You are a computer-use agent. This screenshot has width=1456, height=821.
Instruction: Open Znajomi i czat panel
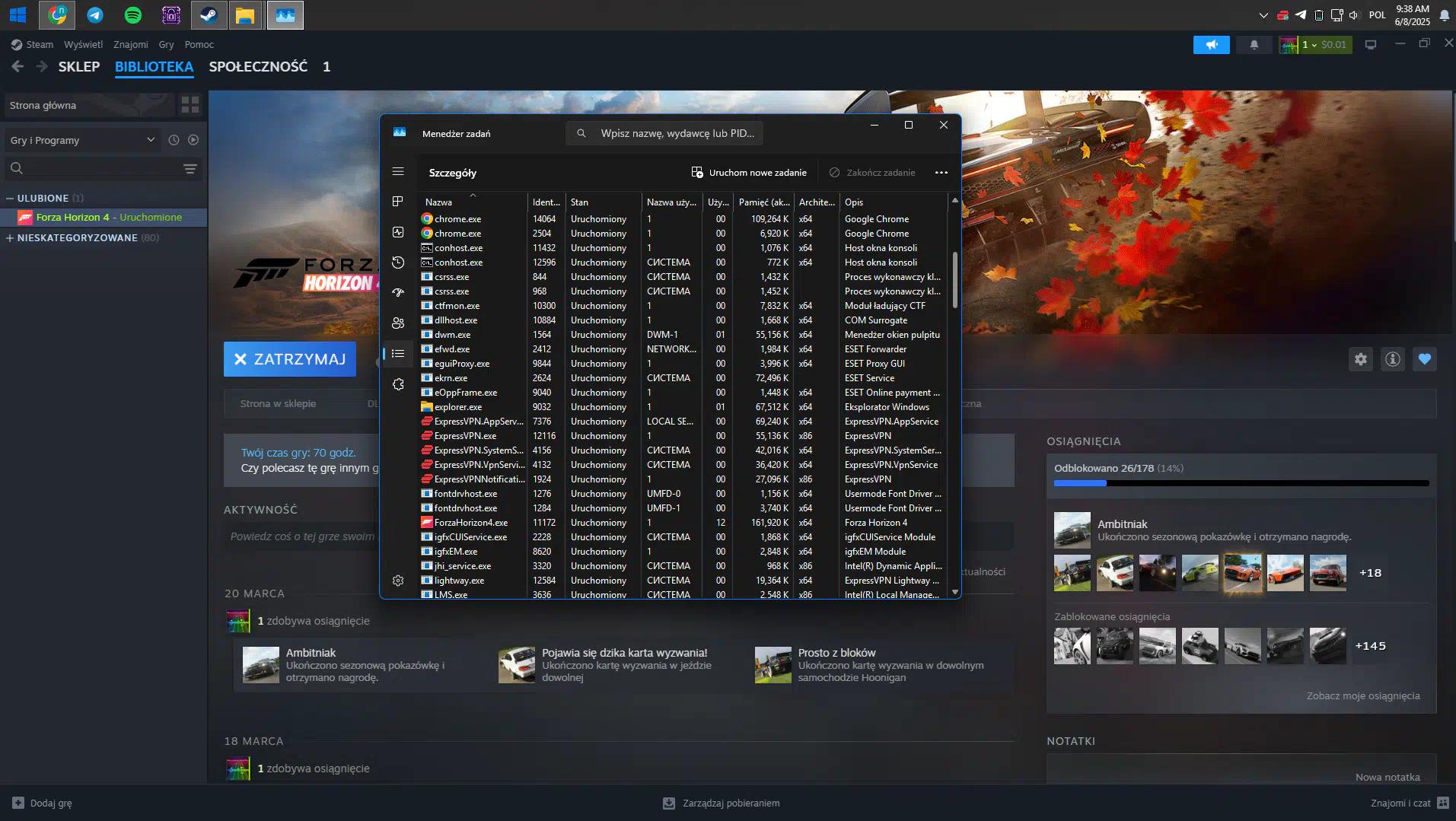[x=1409, y=803]
